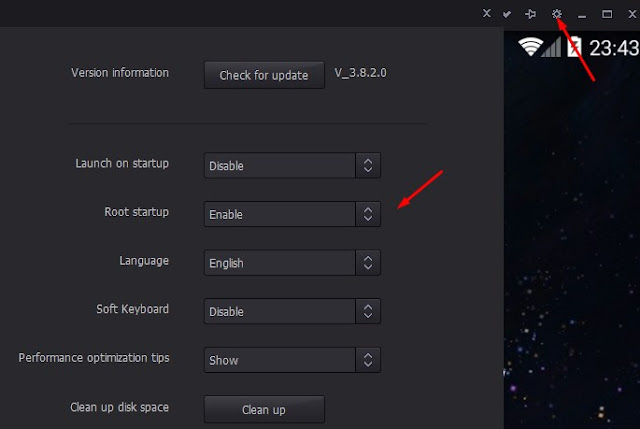Click the battery icon in Android status bar
This screenshot has height=429, width=640.
(x=574, y=47)
